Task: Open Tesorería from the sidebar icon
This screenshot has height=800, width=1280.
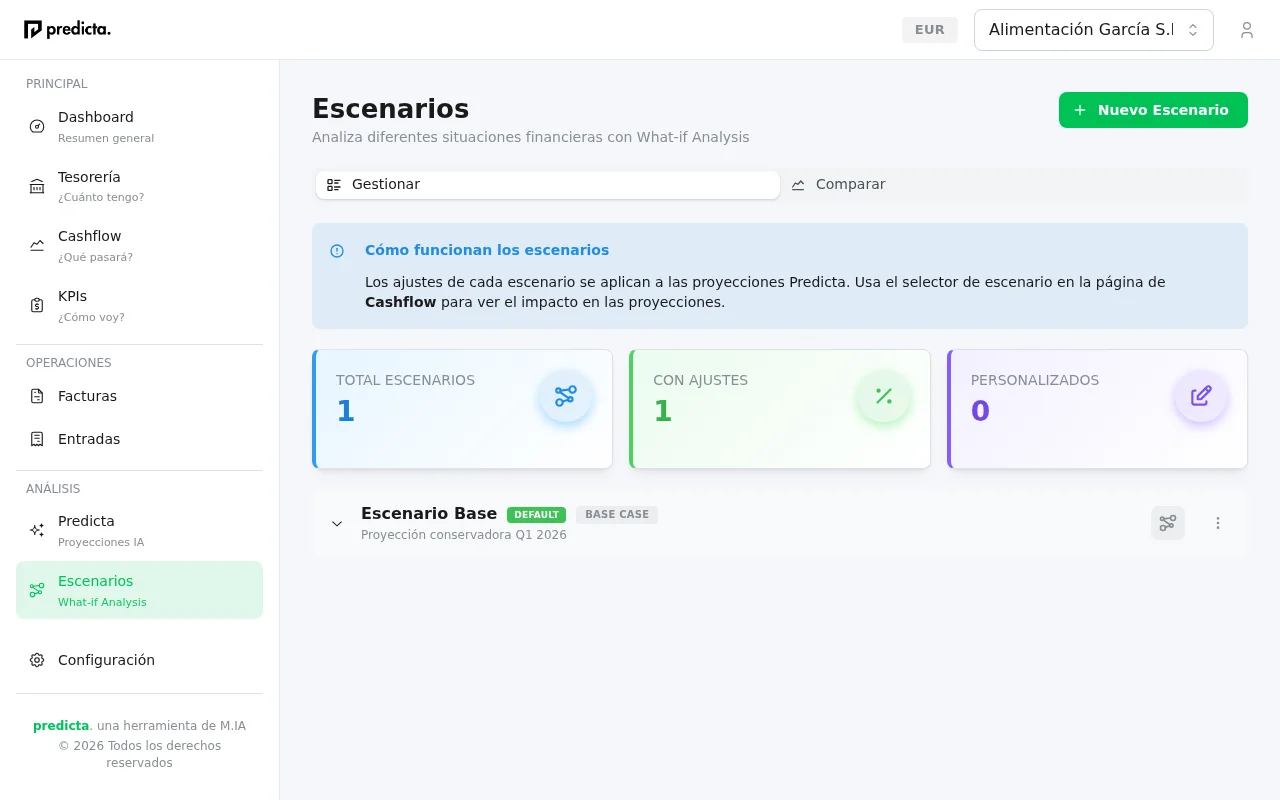Action: click(x=37, y=186)
